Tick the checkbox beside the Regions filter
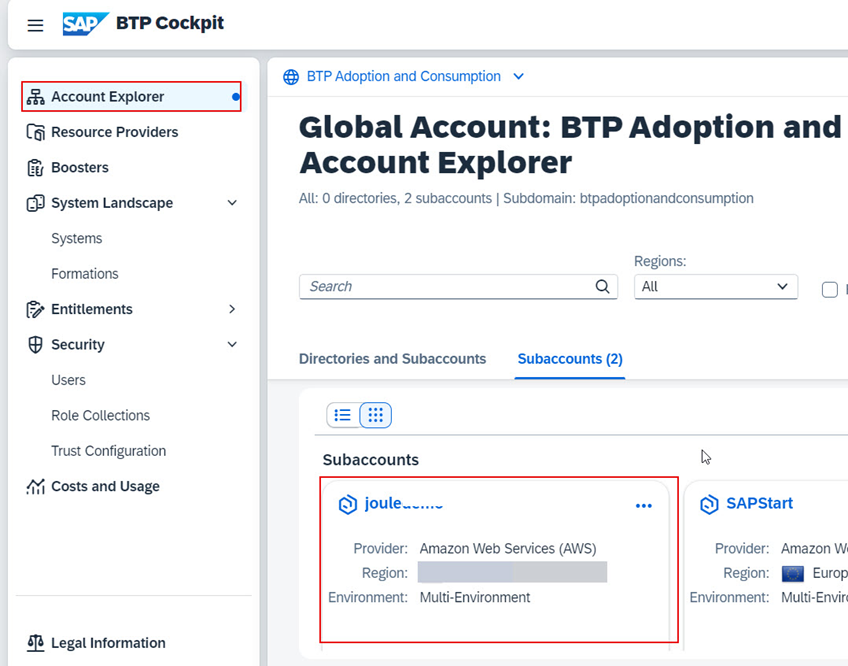Screen dimensions: 848x666 [829, 290]
